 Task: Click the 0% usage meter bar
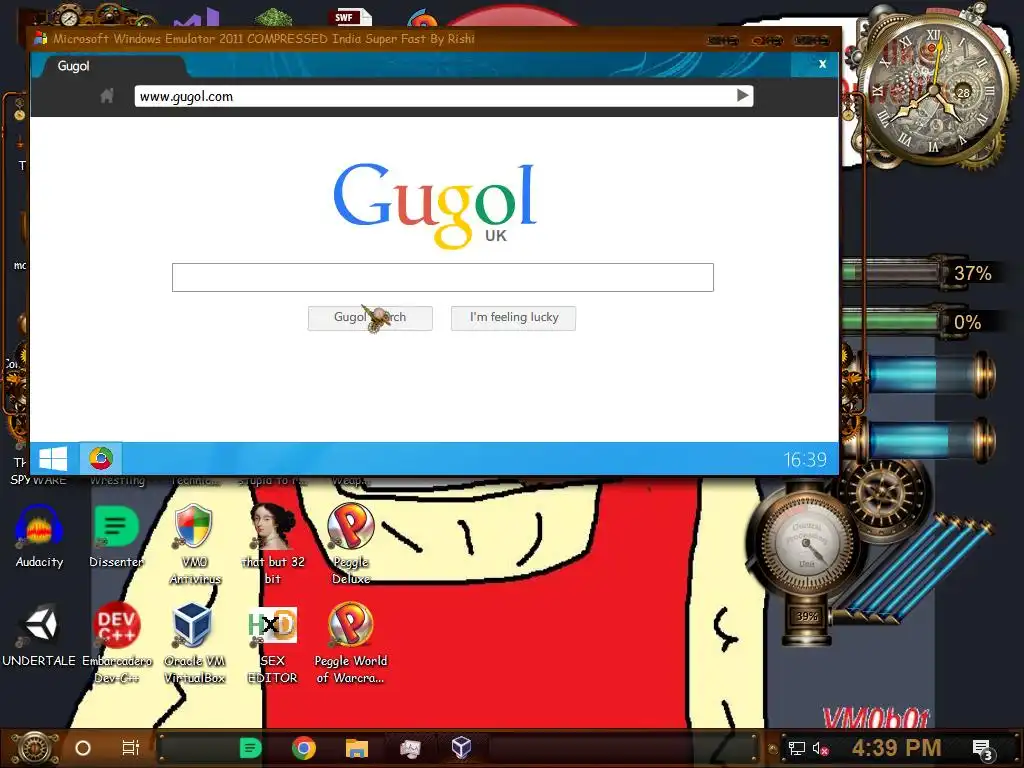pos(891,321)
